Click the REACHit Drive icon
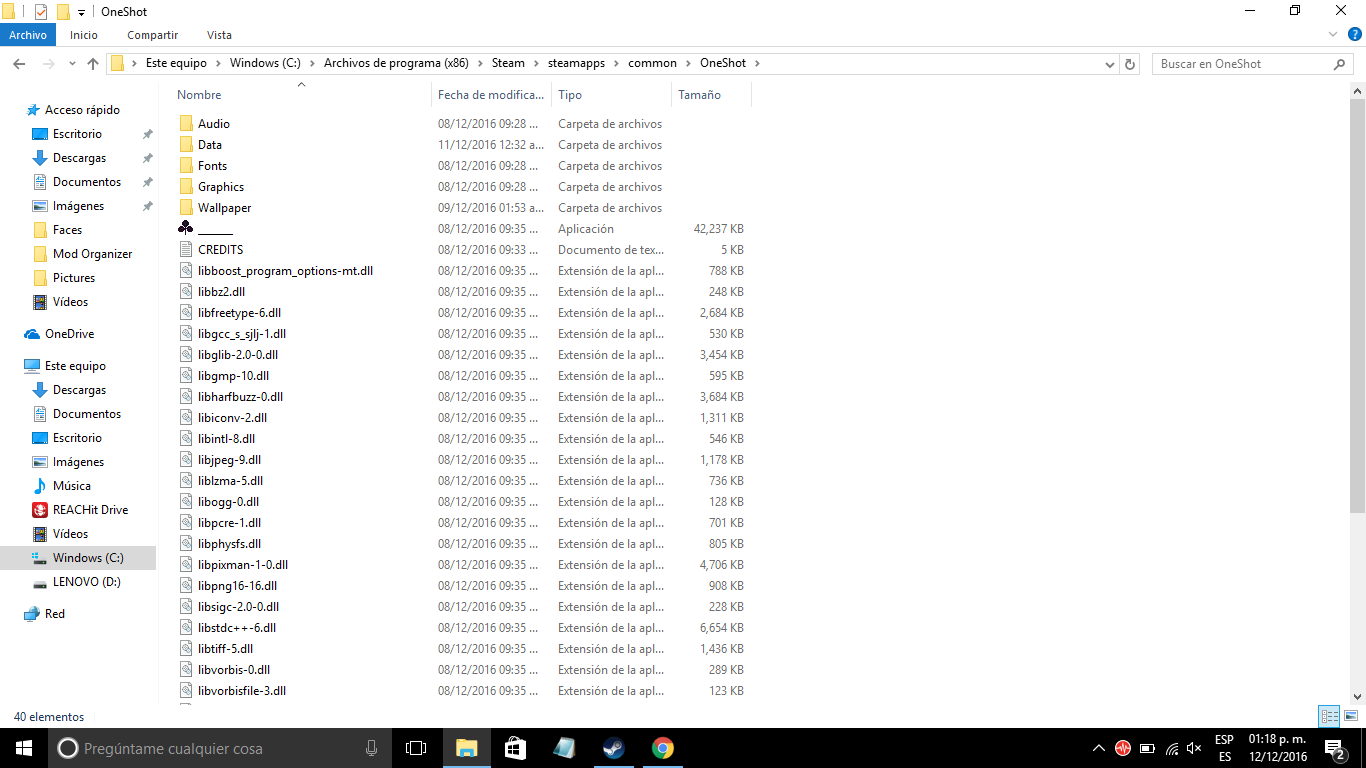Viewport: 1366px width, 768px height. pyautogui.click(x=40, y=510)
